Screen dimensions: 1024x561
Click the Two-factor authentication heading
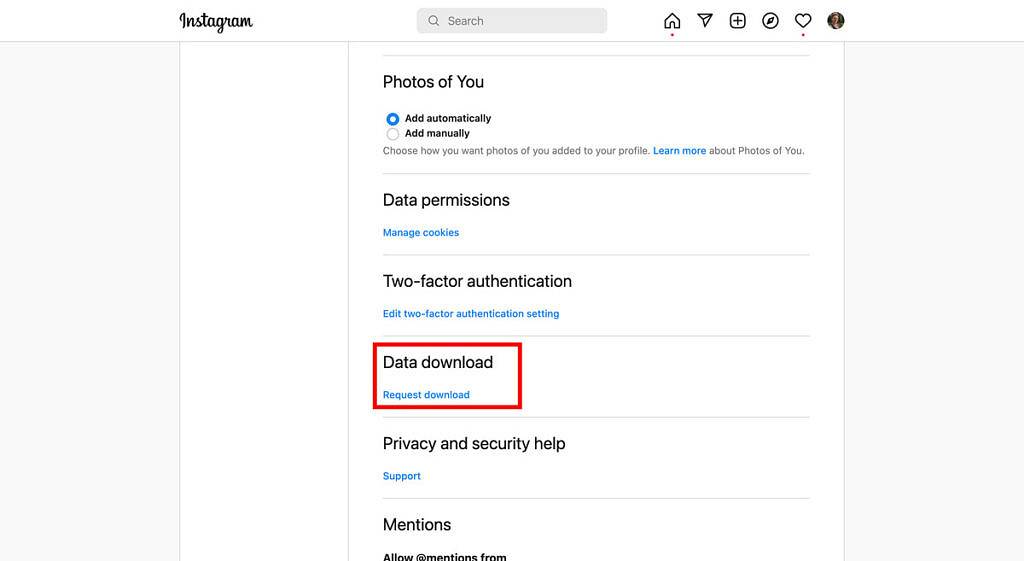click(477, 281)
